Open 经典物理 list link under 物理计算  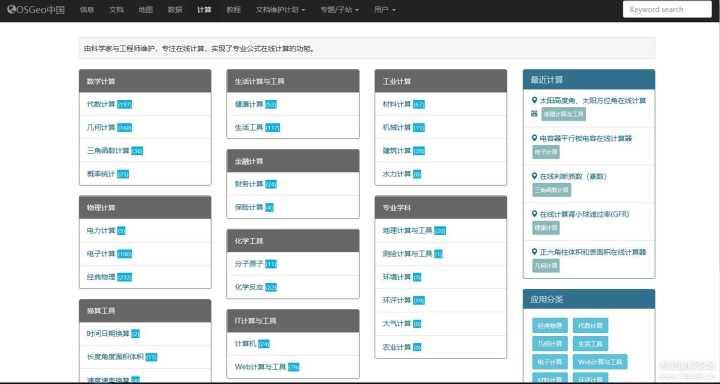click(101, 277)
